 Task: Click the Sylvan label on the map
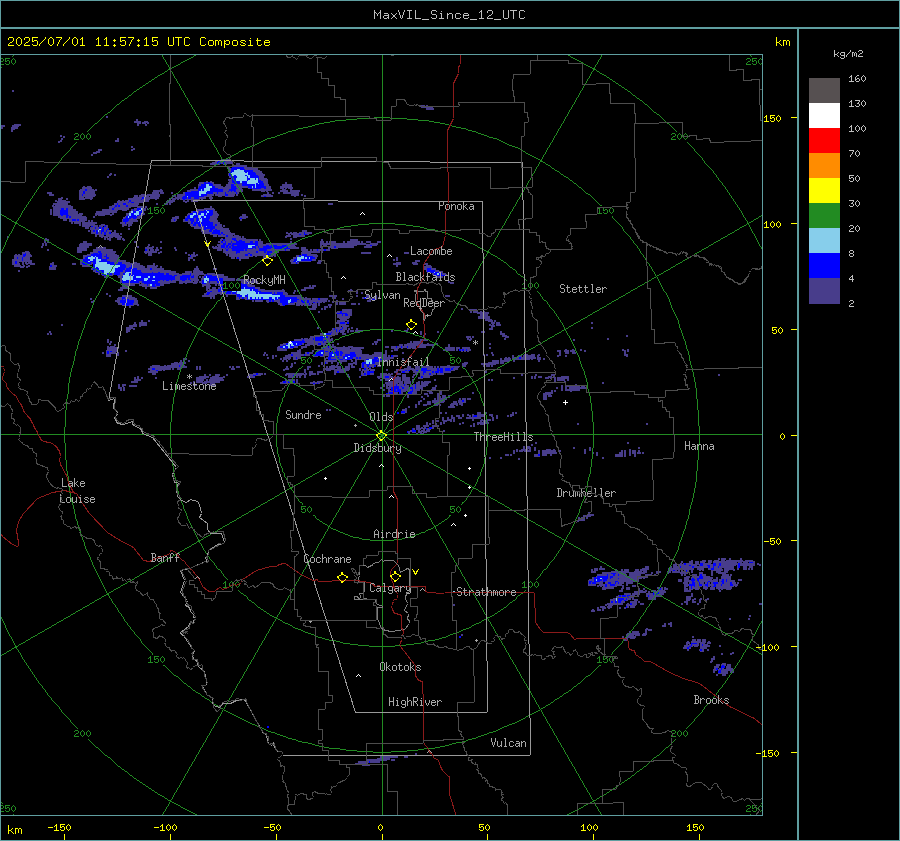382,295
